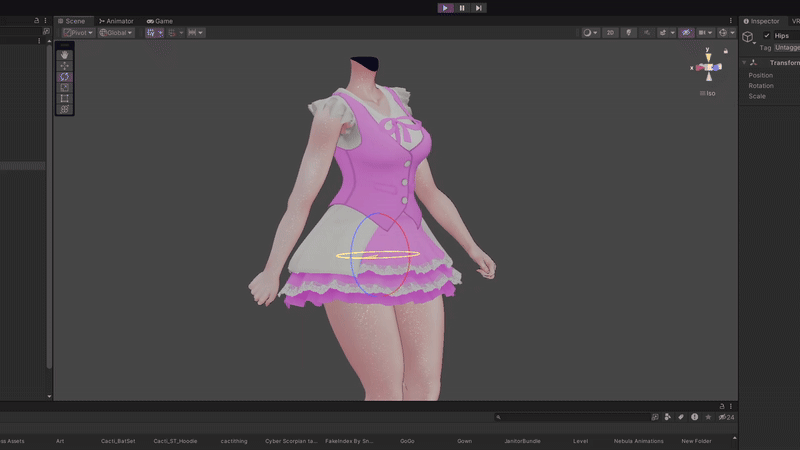The image size is (800, 450).
Task: Toggle scene visibility eye icon in toolbar
Action: coord(686,33)
